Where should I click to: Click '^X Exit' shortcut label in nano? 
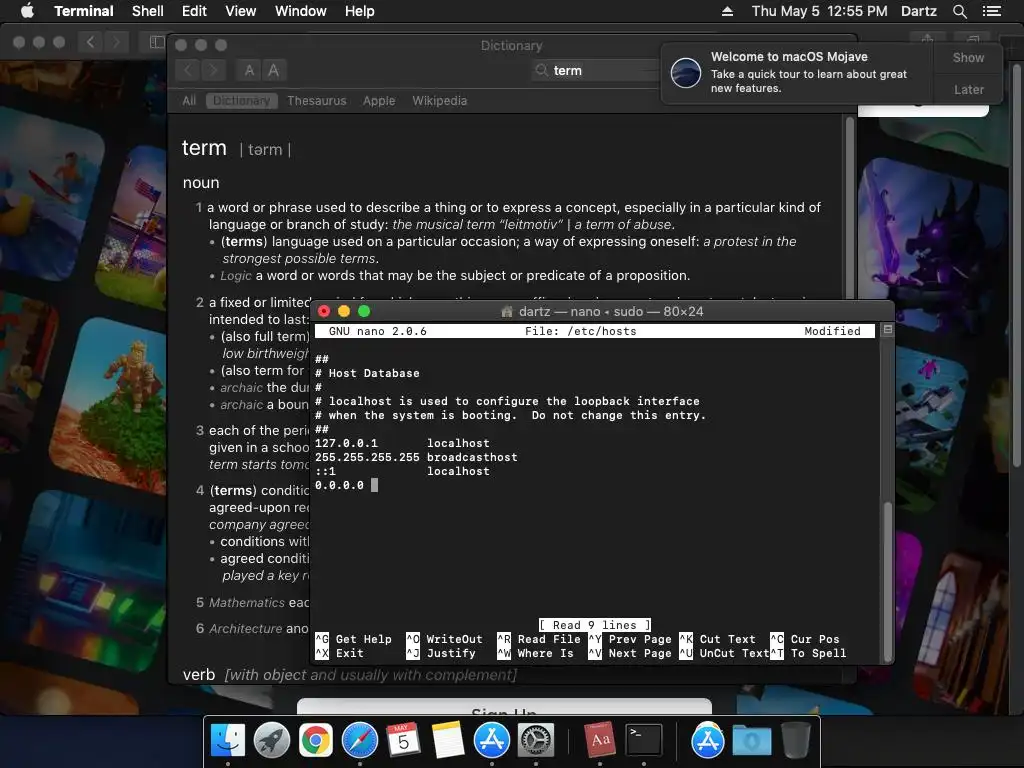[x=339, y=654]
